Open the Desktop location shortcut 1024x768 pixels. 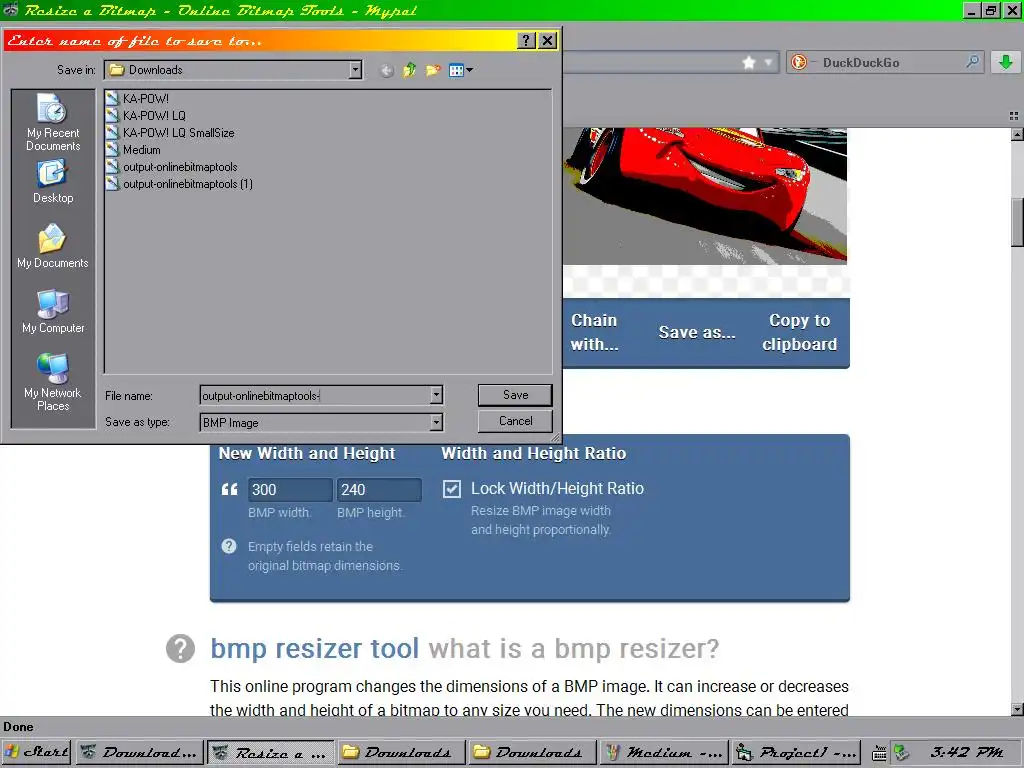pyautogui.click(x=52, y=174)
